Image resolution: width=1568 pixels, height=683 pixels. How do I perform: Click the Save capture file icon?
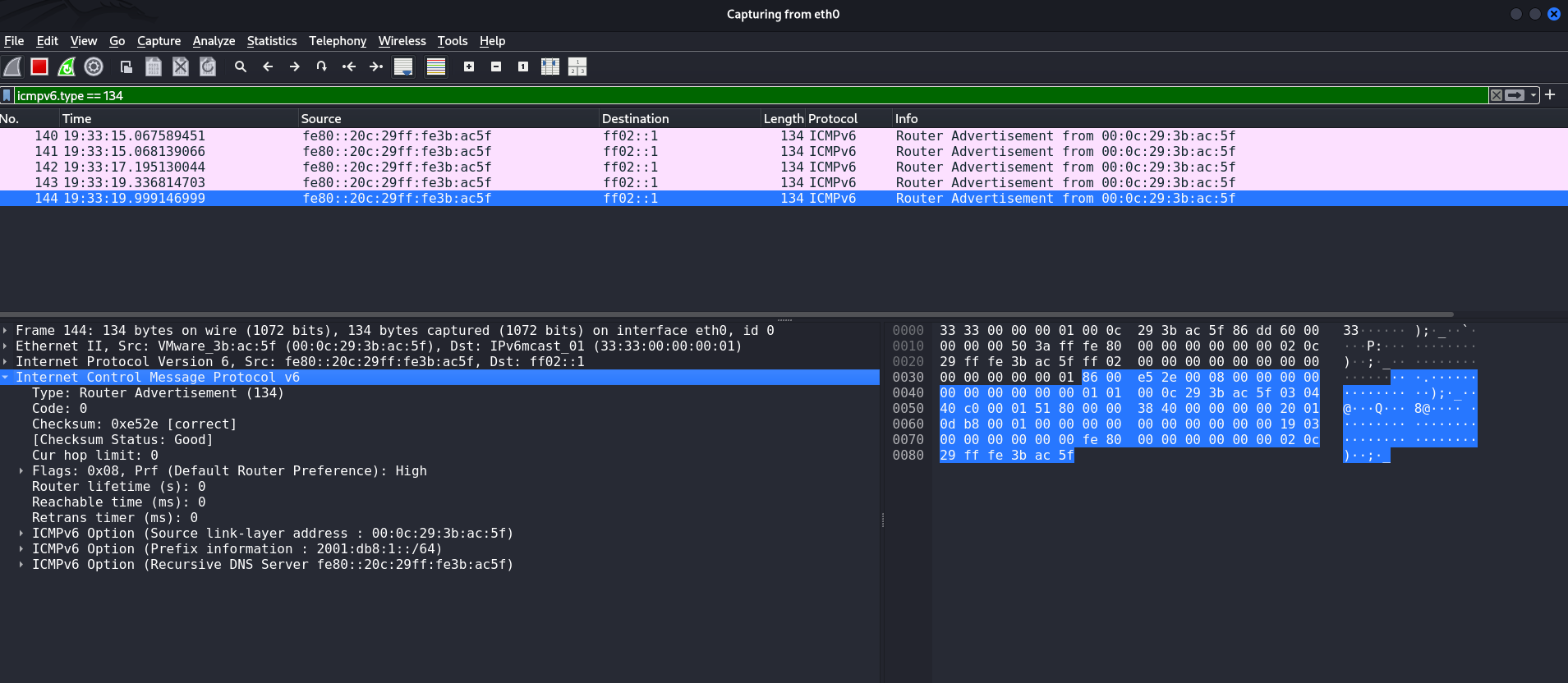coord(154,66)
